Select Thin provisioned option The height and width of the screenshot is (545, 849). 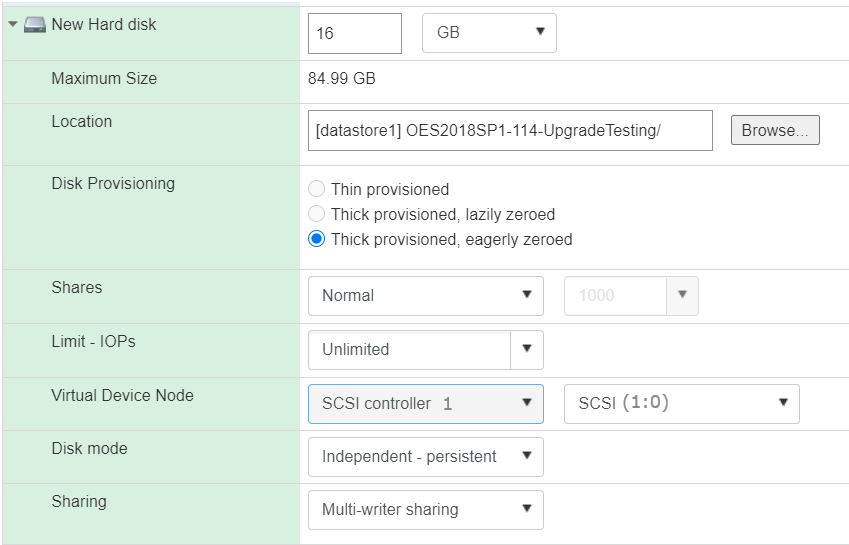click(x=317, y=189)
